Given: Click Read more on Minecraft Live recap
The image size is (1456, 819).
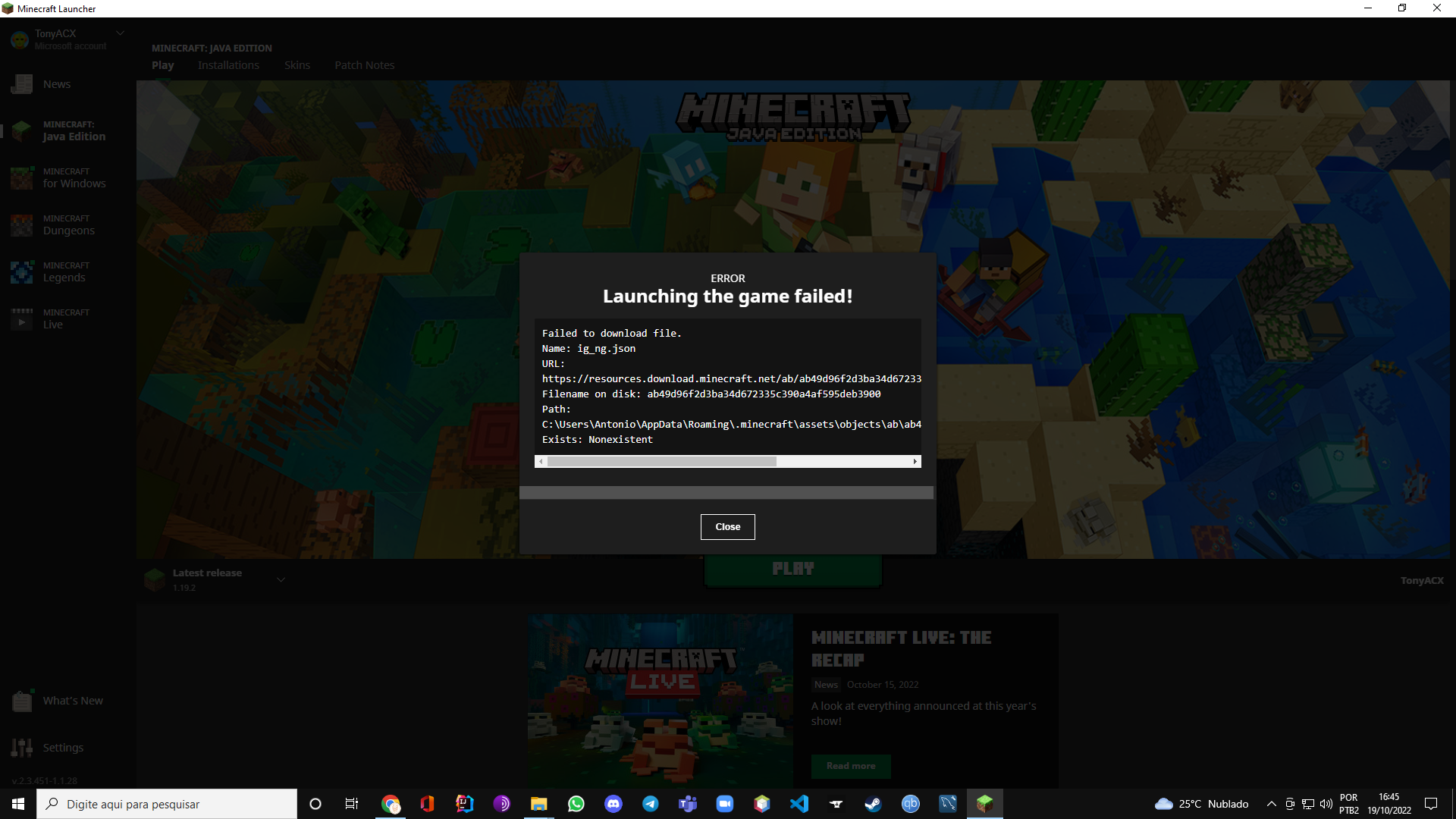Looking at the screenshot, I should [x=851, y=766].
